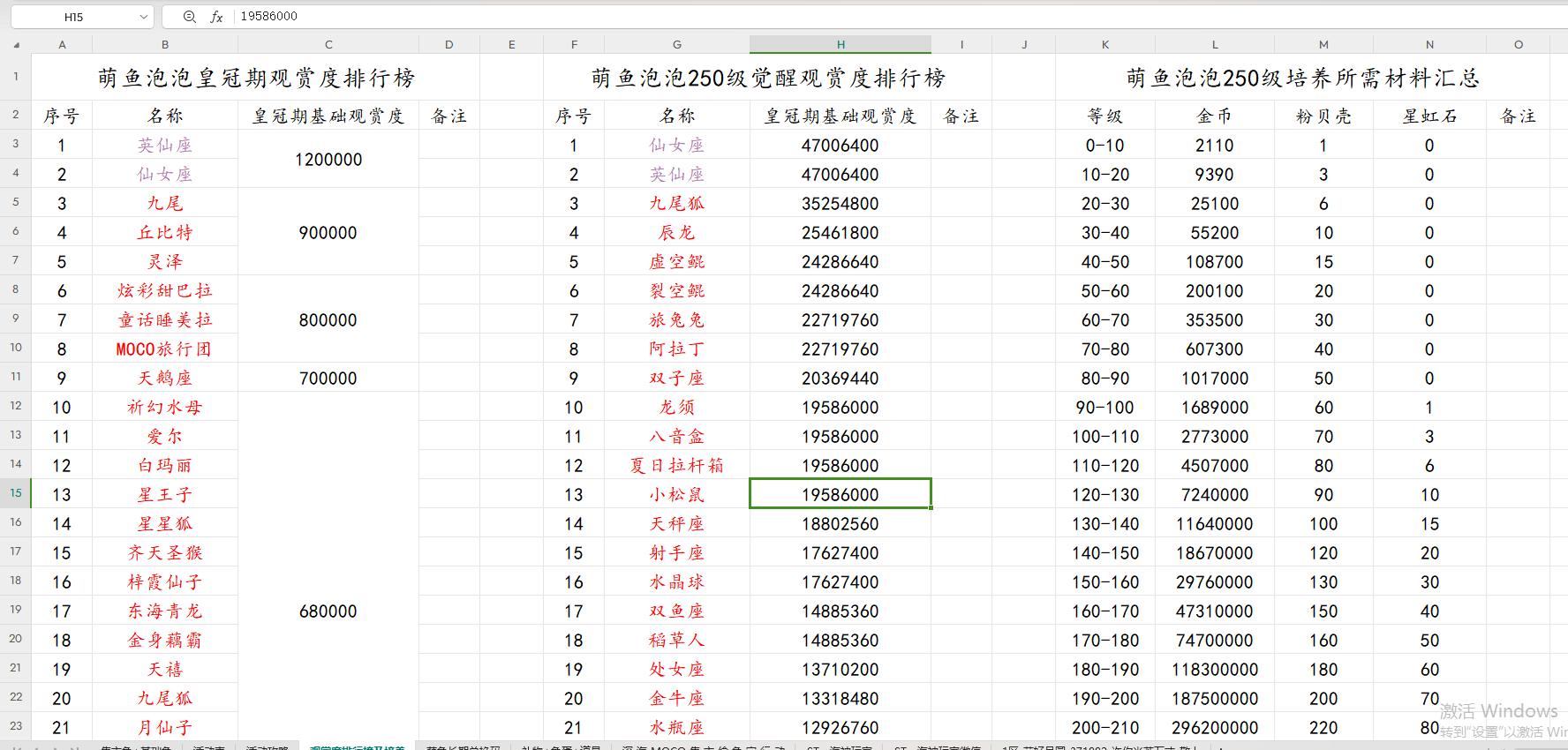Click the merged cell showing 1200000
The width and height of the screenshot is (1568, 750).
click(x=328, y=160)
